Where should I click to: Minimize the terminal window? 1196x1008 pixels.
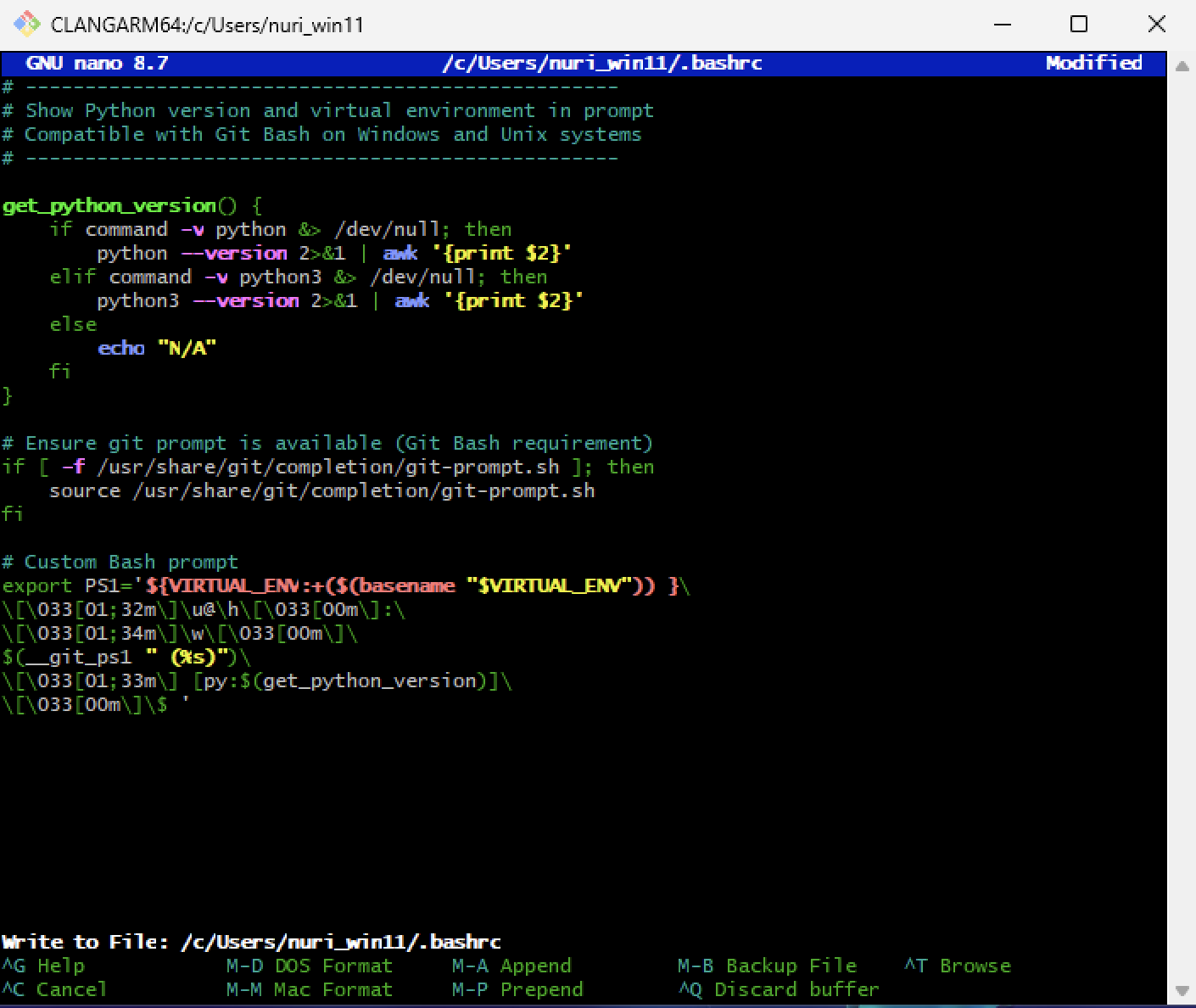(1003, 24)
